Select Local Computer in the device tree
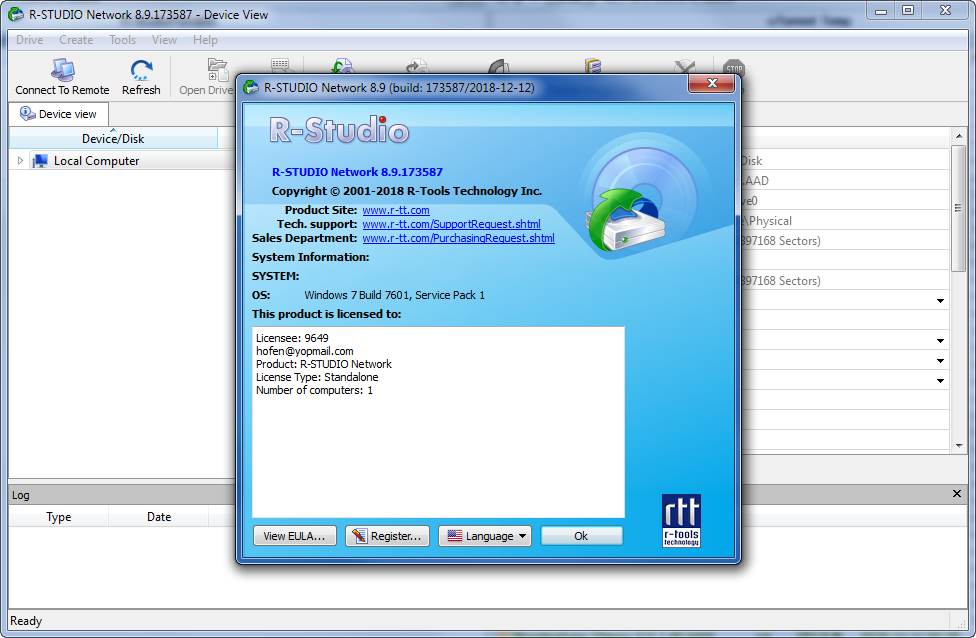The image size is (976, 638). [x=96, y=161]
